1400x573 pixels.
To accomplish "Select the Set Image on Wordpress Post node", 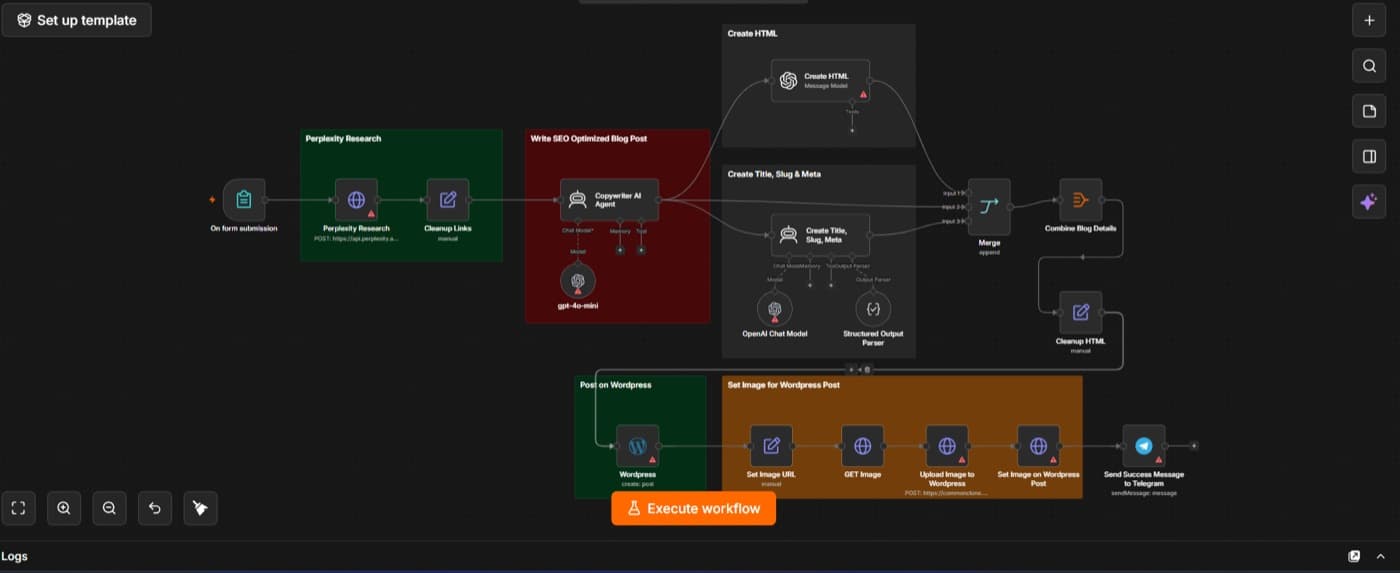I will coord(1038,446).
